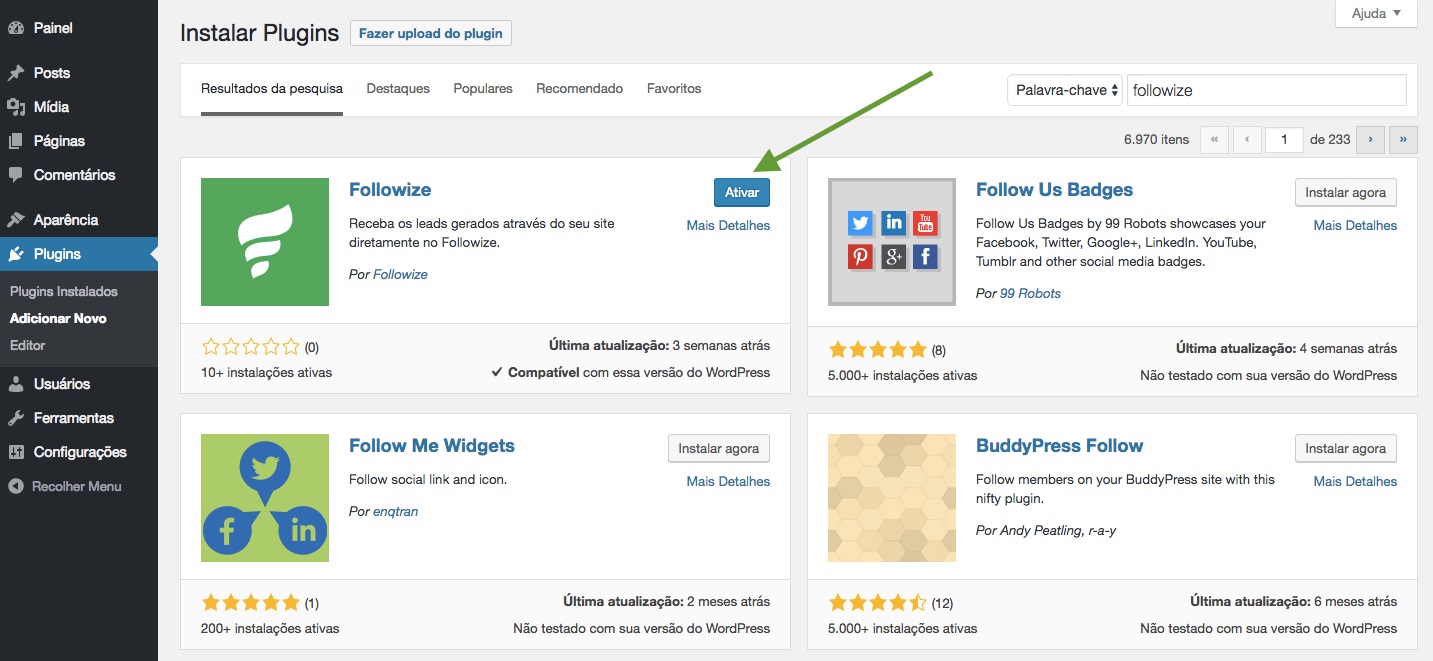The width and height of the screenshot is (1433, 661).
Task: Click the Follow Me Widgets star rating
Action: coord(251,603)
